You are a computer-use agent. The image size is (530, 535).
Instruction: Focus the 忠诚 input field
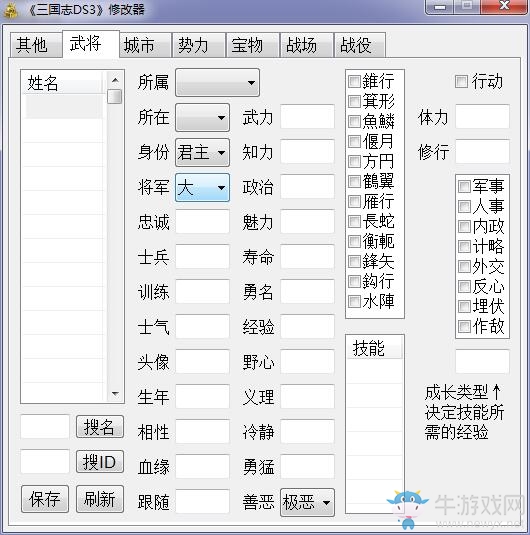[202, 222]
